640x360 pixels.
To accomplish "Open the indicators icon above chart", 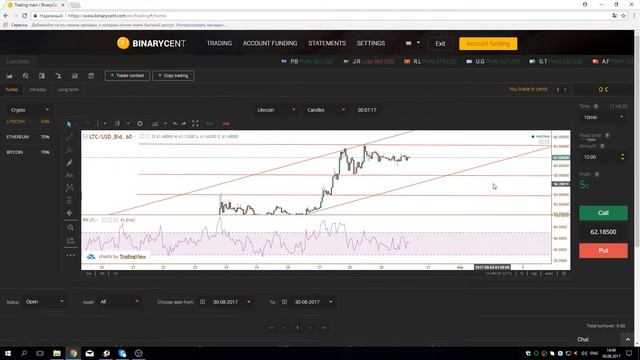I will click(155, 123).
